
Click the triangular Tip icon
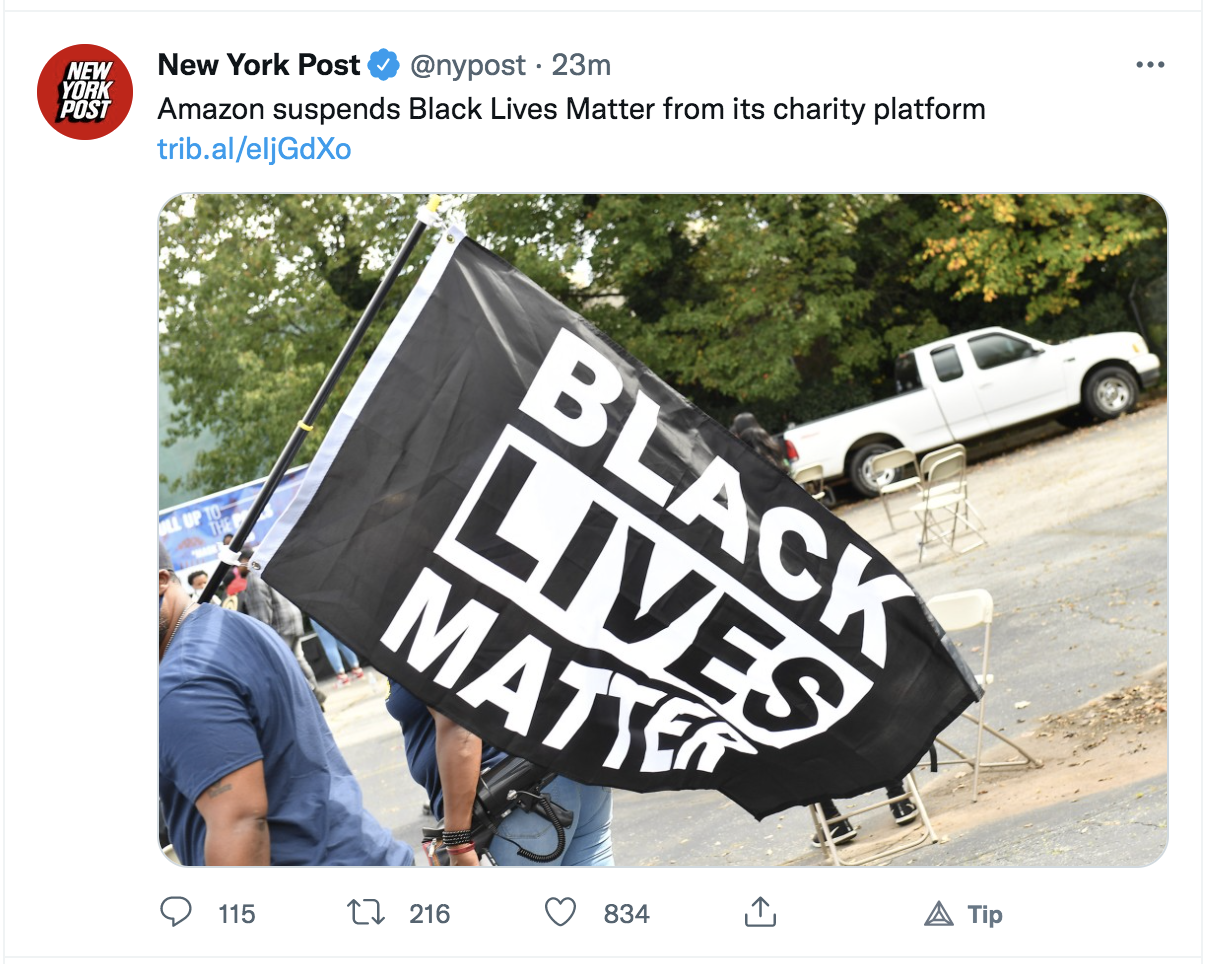pyautogui.click(x=938, y=914)
